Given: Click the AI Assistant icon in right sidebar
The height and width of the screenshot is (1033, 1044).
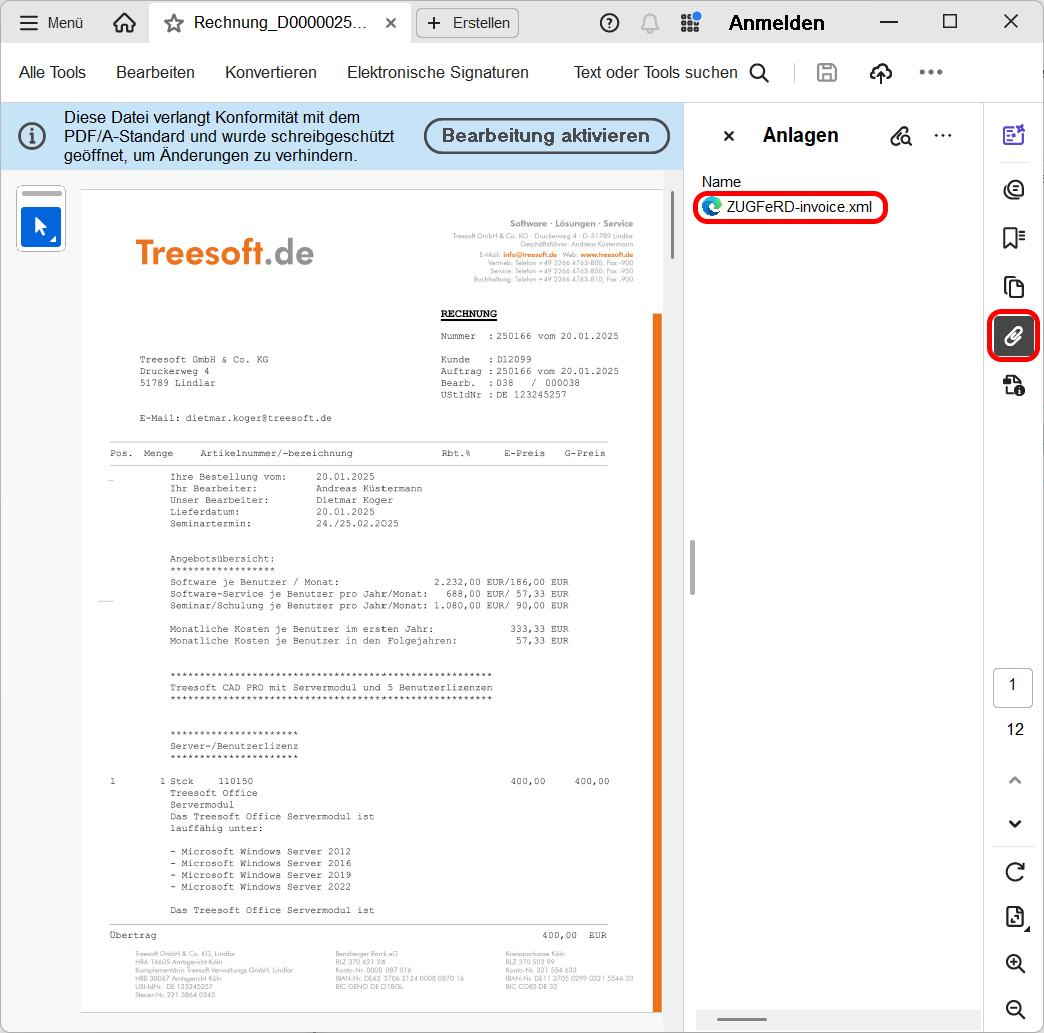Looking at the screenshot, I should pos(1014,135).
